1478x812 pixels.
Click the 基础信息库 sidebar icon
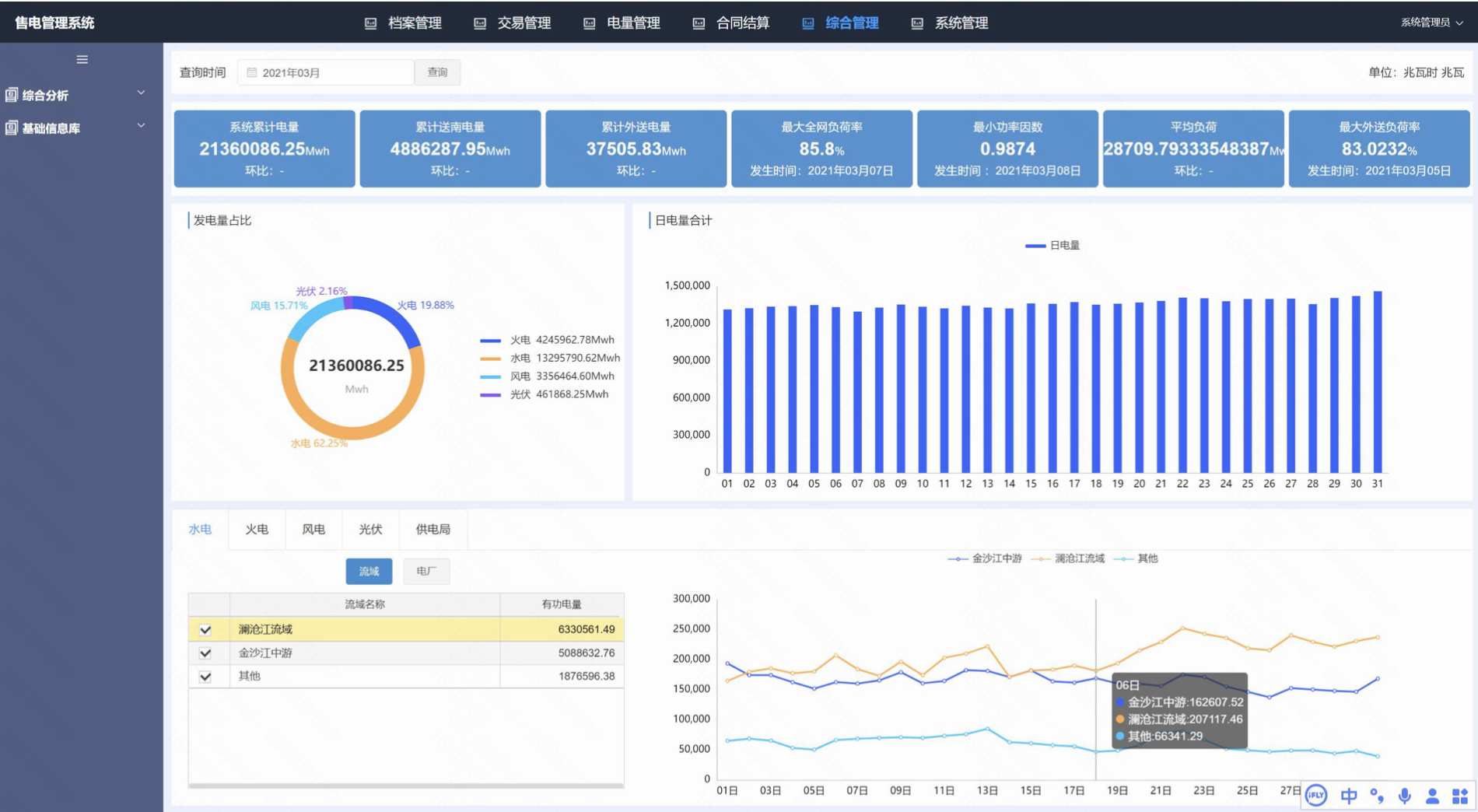coord(12,128)
